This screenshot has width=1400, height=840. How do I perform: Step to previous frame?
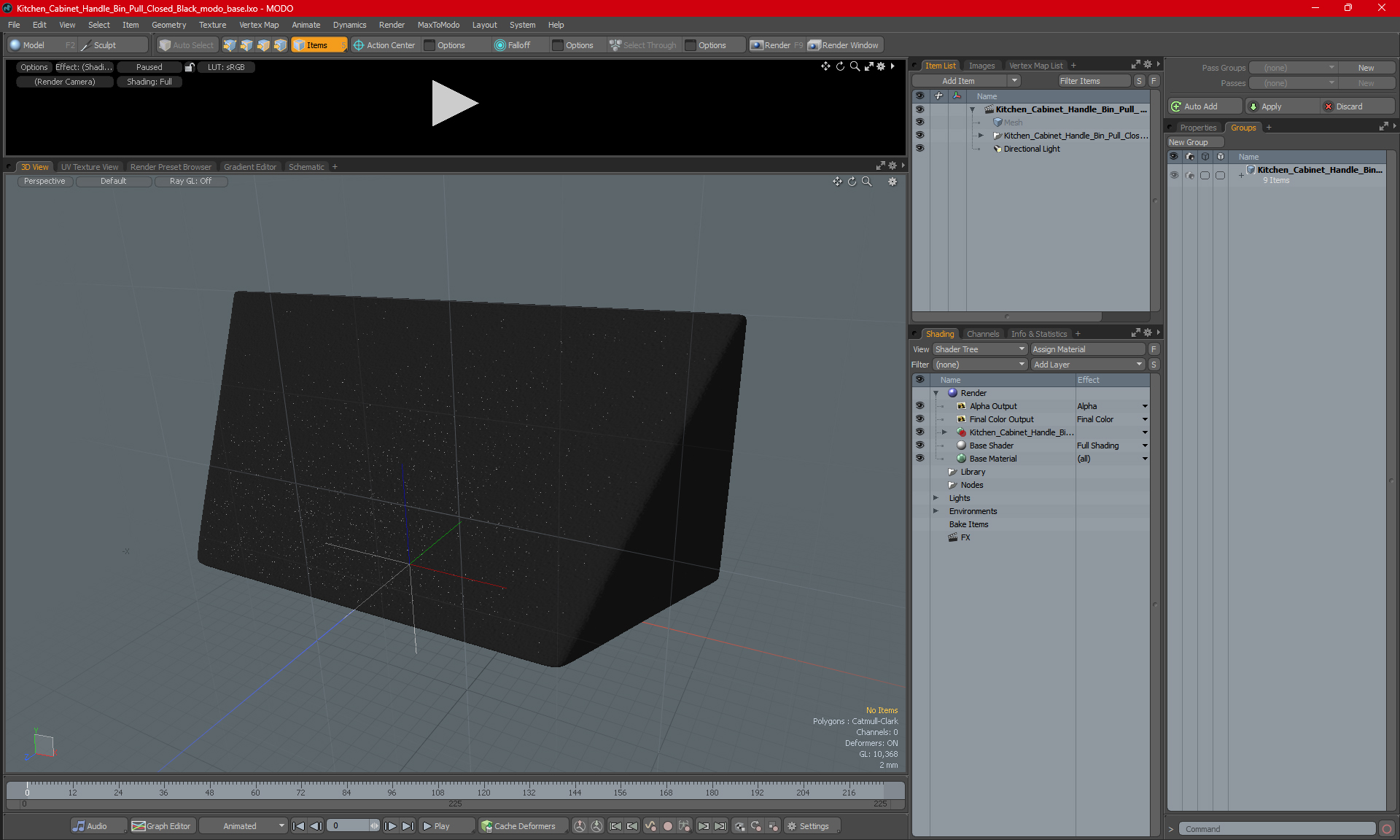tap(316, 826)
